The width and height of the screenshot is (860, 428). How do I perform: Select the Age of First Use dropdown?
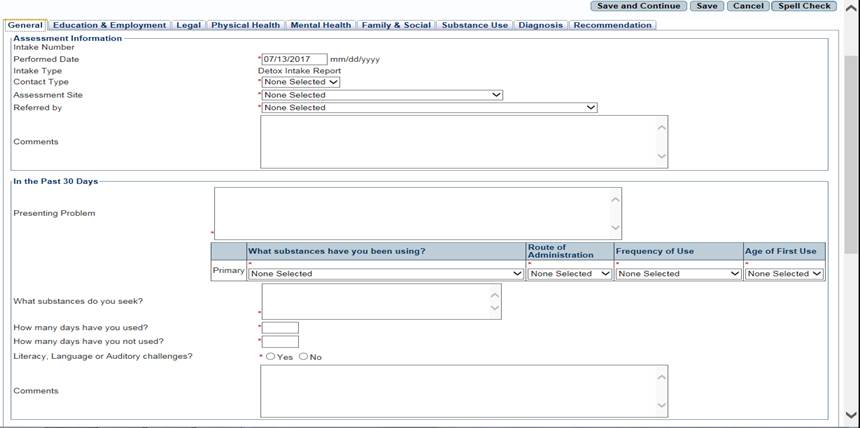coord(784,273)
